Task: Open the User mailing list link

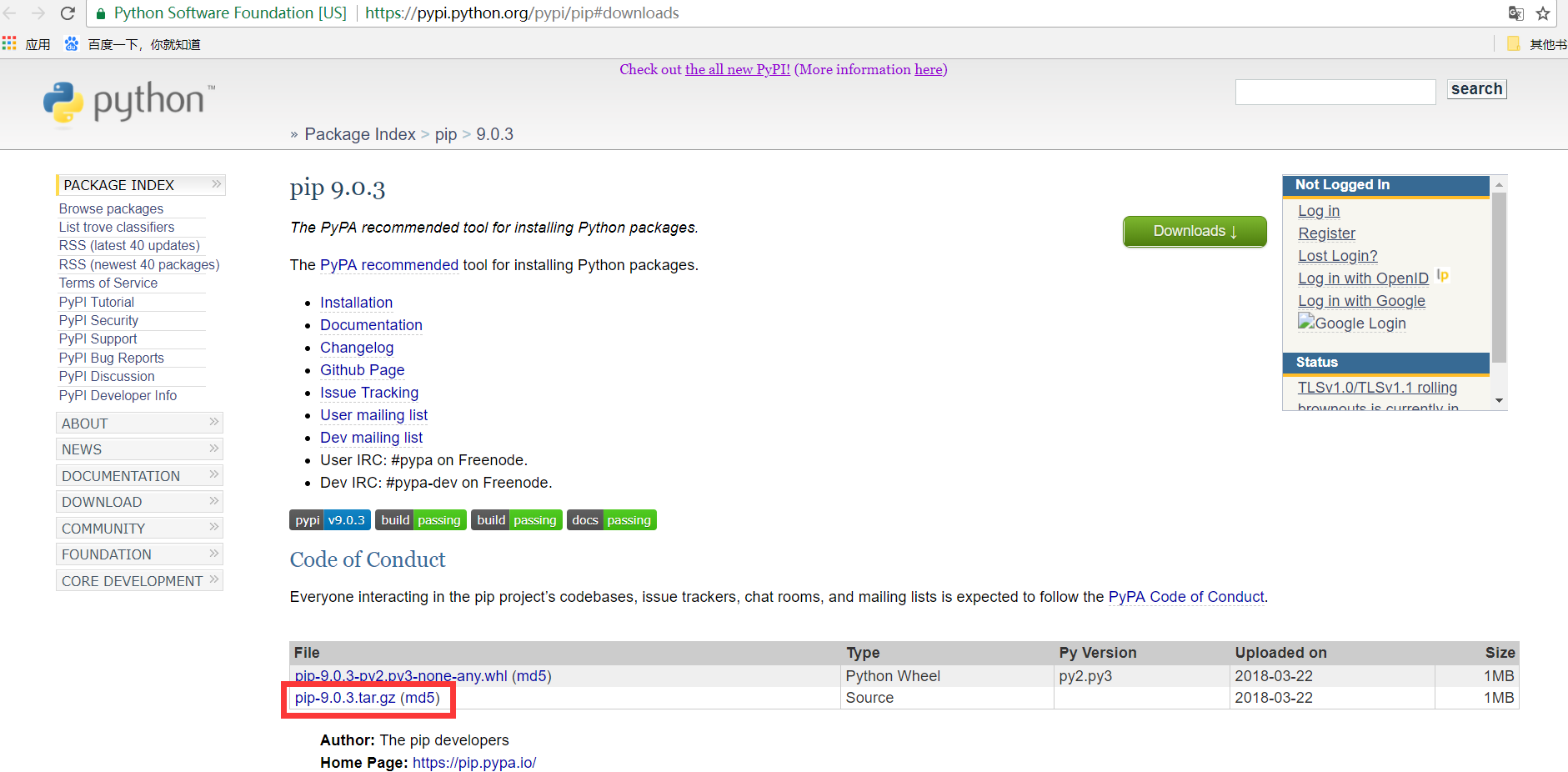Action: point(373,414)
